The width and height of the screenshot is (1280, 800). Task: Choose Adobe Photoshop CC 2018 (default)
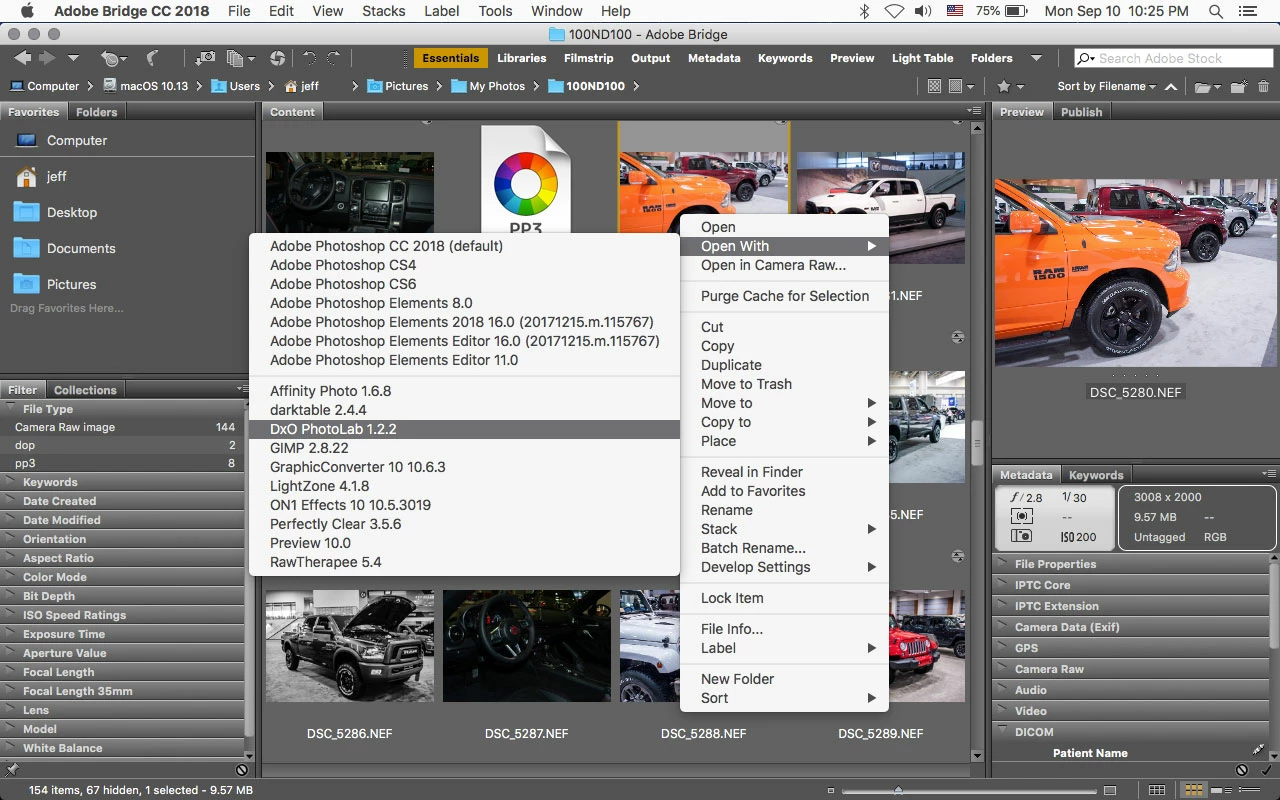[x=464, y=246]
